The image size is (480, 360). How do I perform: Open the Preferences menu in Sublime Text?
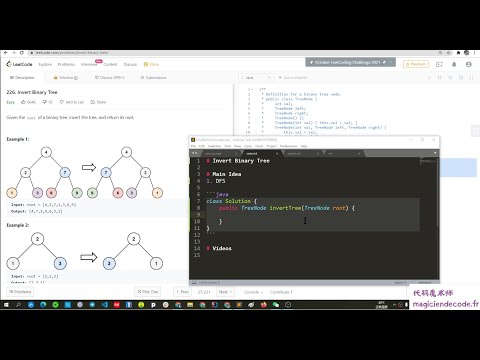[288, 146]
